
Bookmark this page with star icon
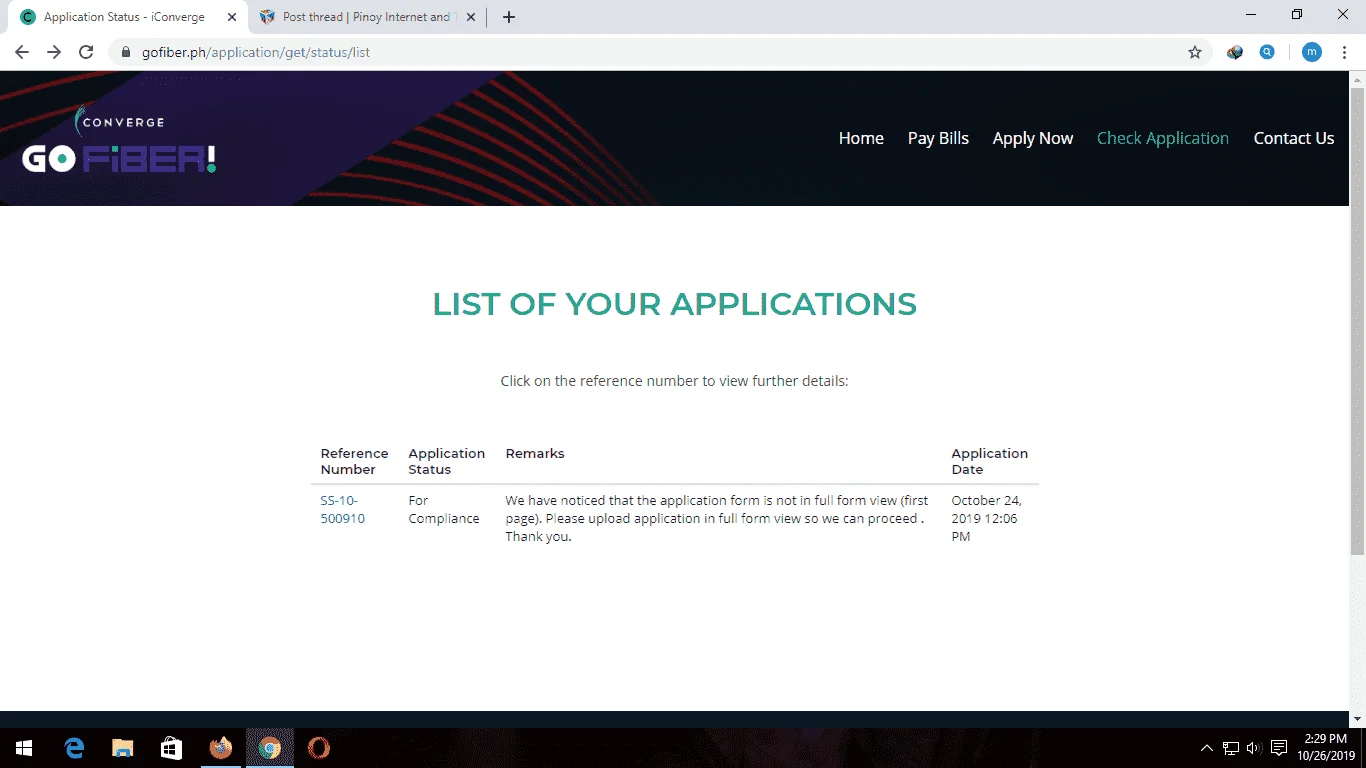(1195, 52)
